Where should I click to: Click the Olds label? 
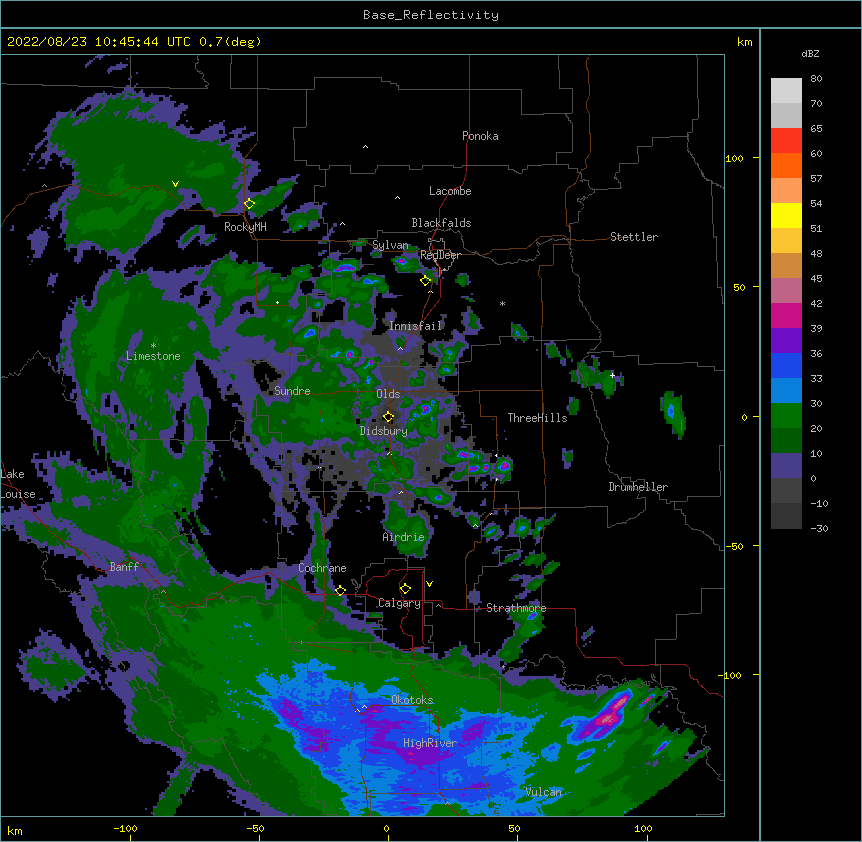coord(388,394)
